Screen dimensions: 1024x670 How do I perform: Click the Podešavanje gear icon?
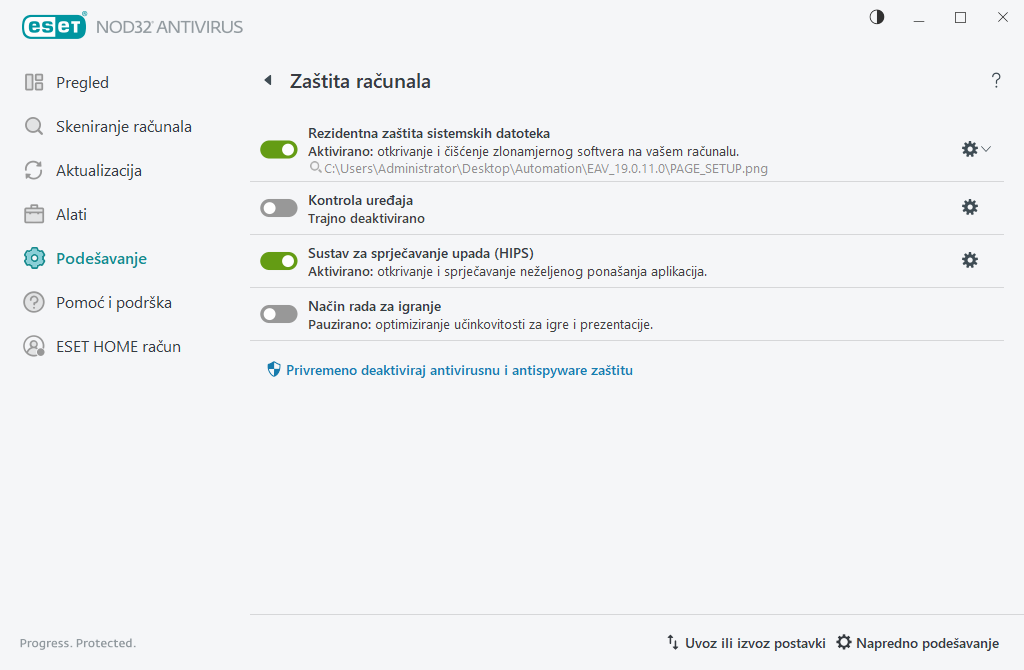pos(33,258)
